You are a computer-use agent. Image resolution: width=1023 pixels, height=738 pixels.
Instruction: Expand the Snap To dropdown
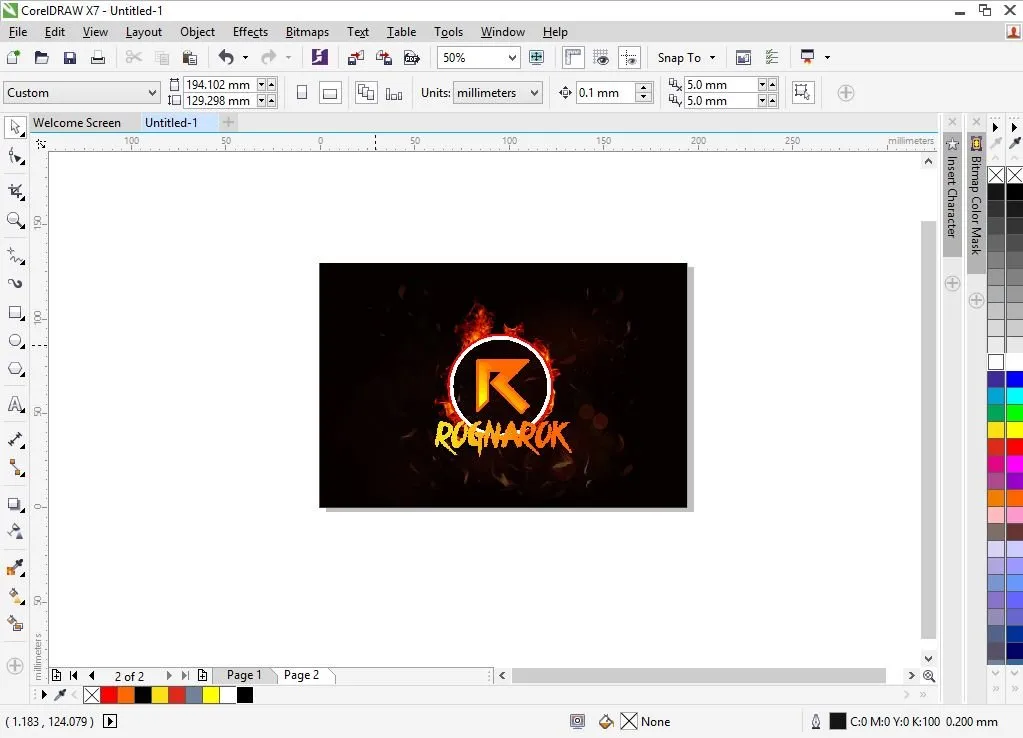coord(712,57)
